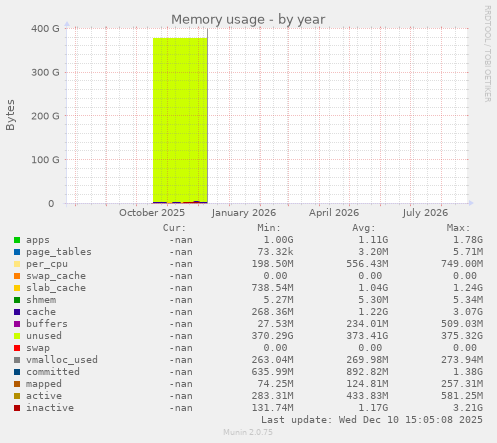Click the July 2026 axis label
This screenshot has width=497, height=443.
coord(425,213)
